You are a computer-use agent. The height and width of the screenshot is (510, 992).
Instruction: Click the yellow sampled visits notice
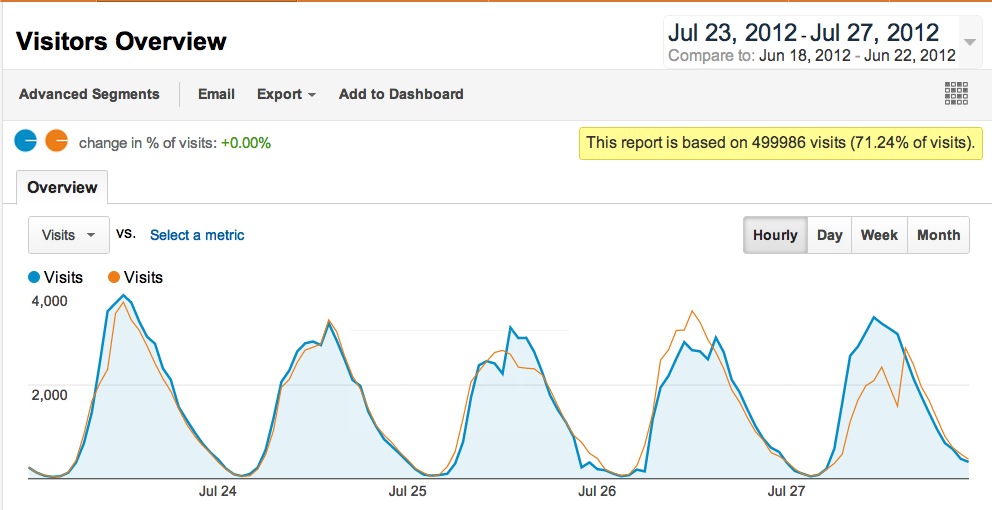tap(781, 142)
